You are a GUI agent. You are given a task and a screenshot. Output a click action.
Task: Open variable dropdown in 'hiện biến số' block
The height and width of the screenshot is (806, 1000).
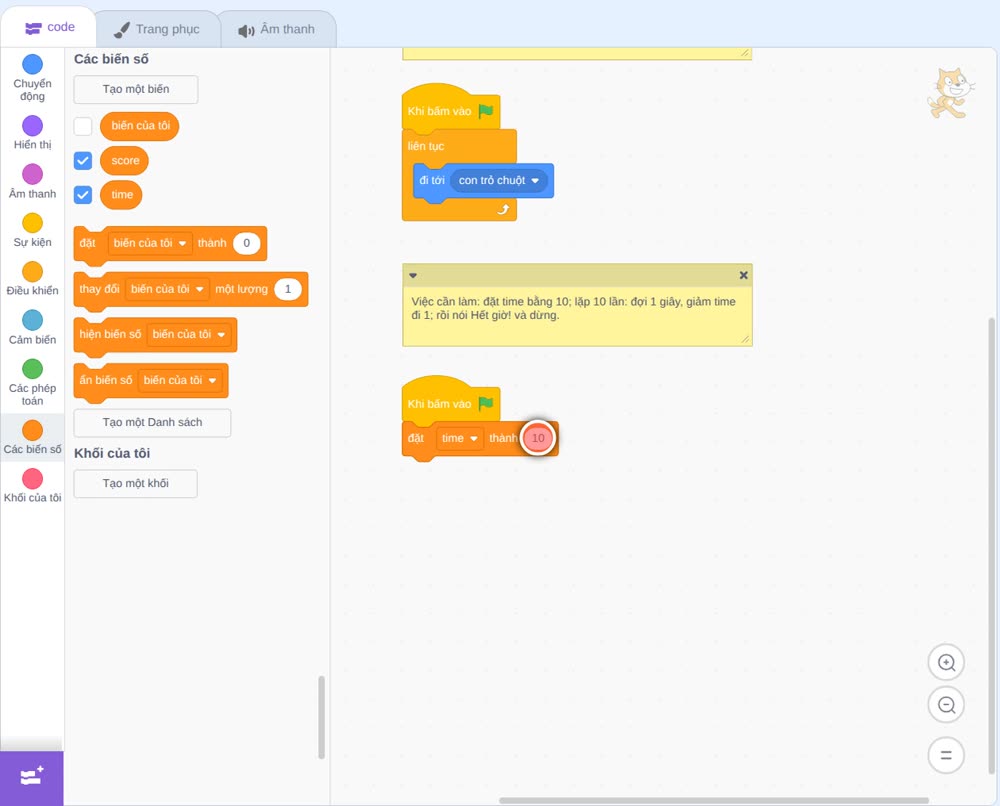click(189, 334)
